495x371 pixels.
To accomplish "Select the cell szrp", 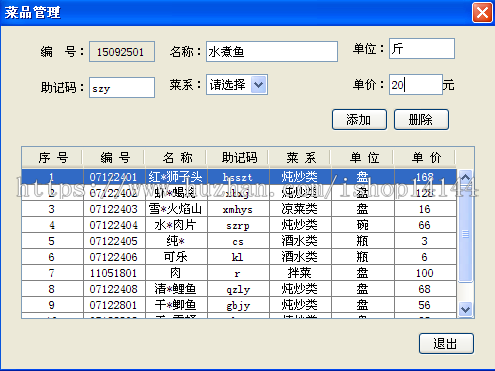I will tap(238, 225).
